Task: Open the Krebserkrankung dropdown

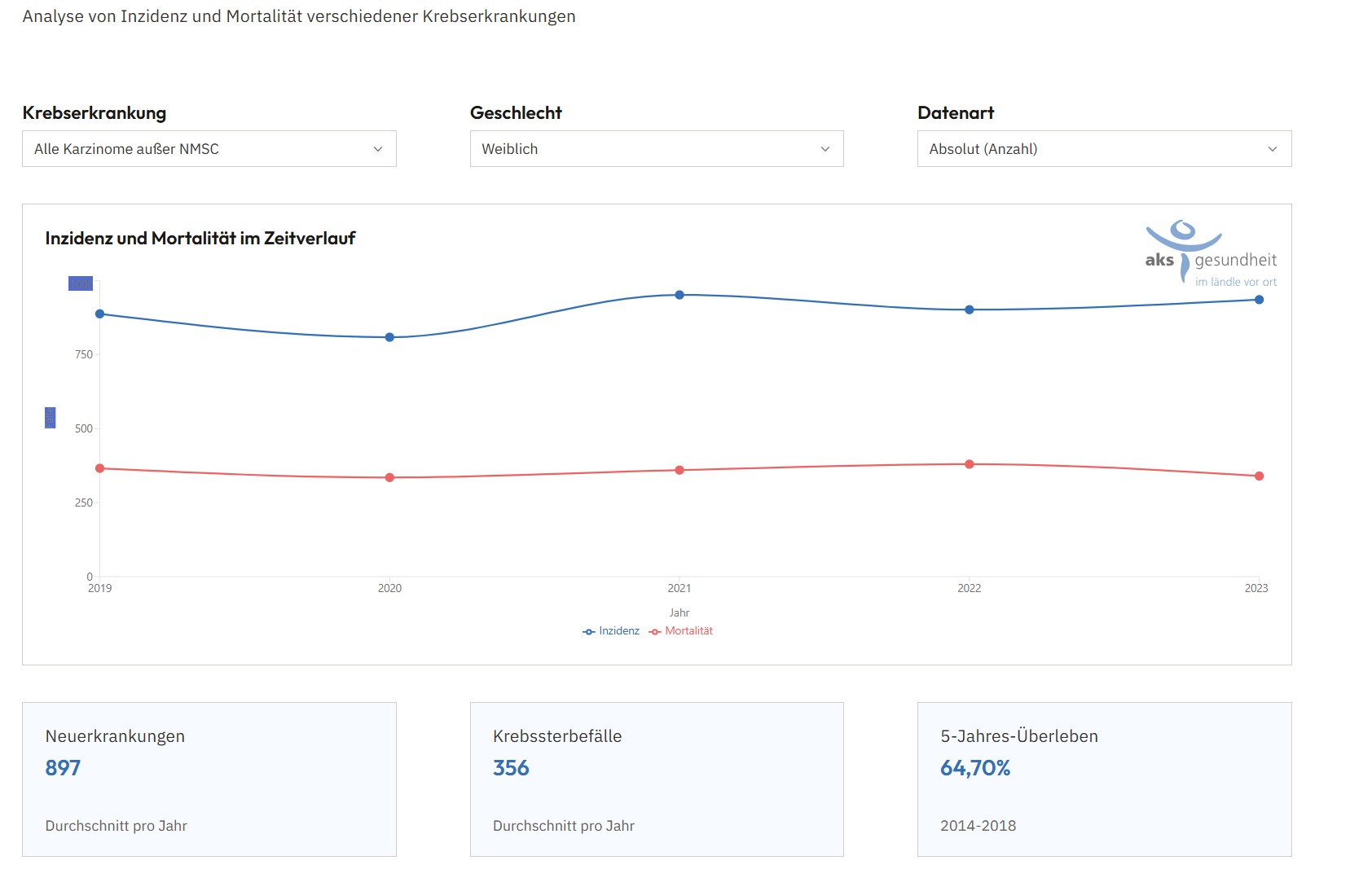Action: point(209,149)
